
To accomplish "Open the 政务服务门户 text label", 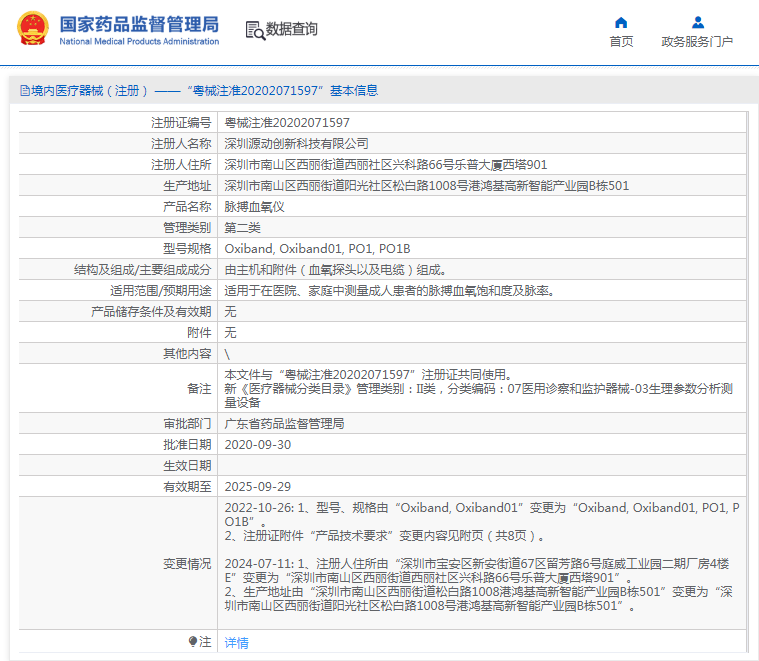I will tap(697, 42).
